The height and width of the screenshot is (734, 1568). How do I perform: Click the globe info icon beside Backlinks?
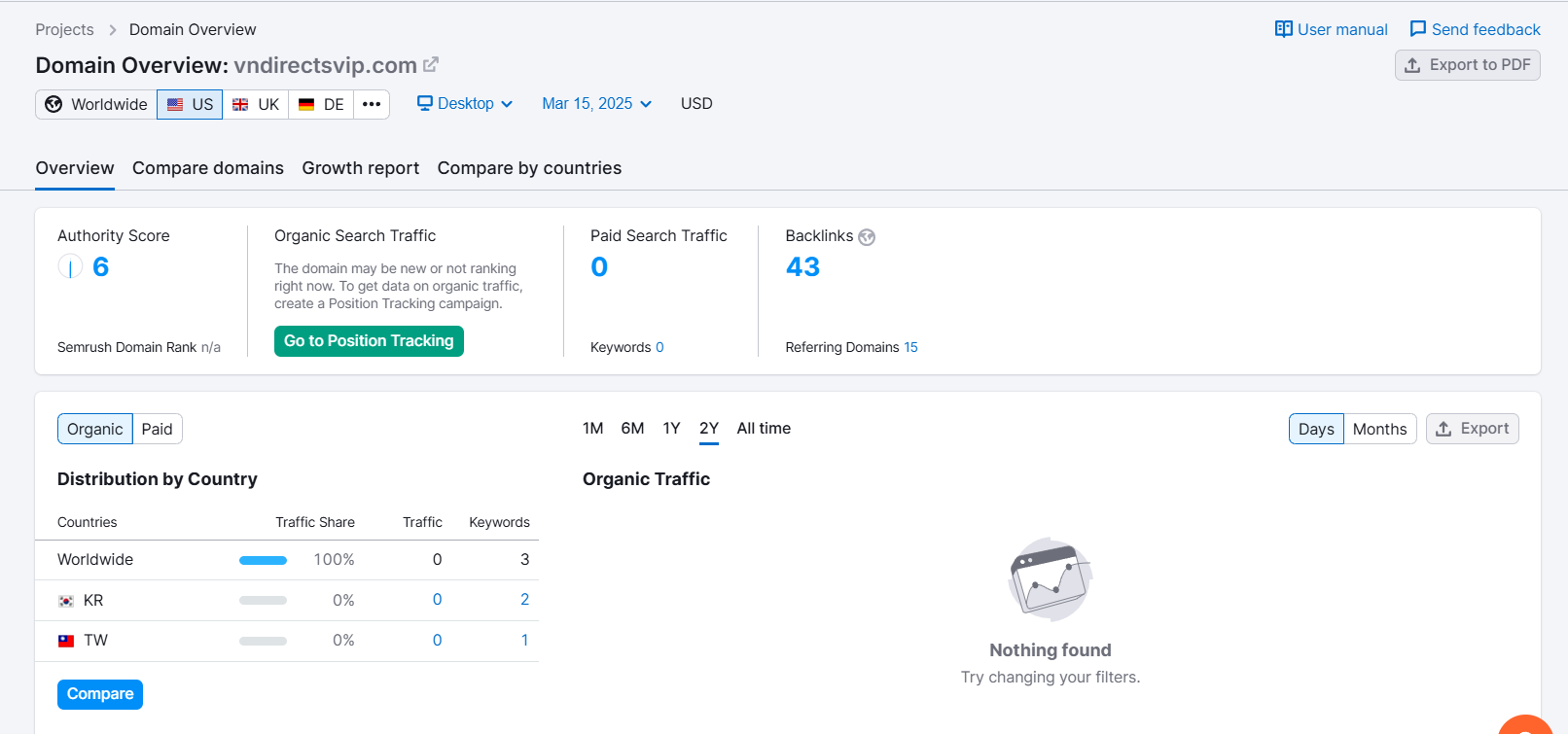(x=867, y=237)
